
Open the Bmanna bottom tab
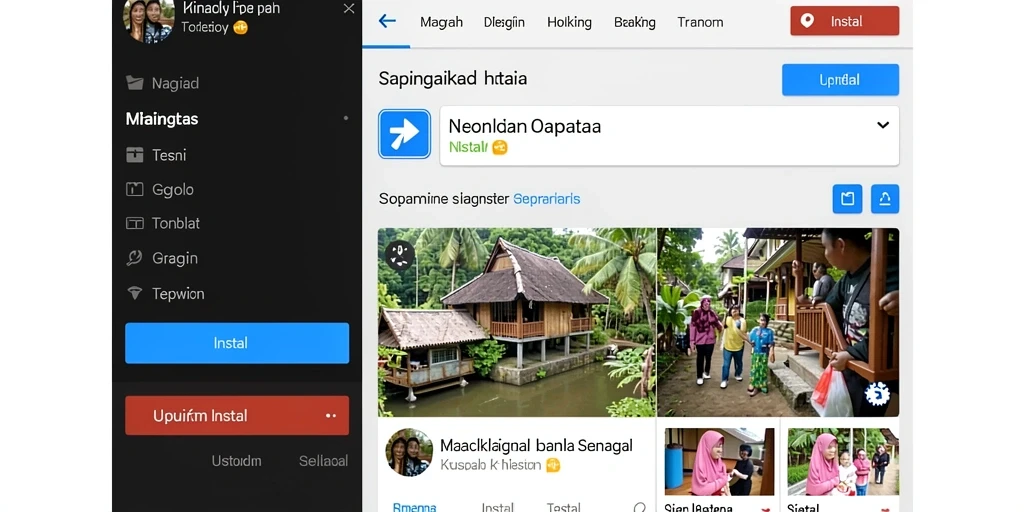414,507
